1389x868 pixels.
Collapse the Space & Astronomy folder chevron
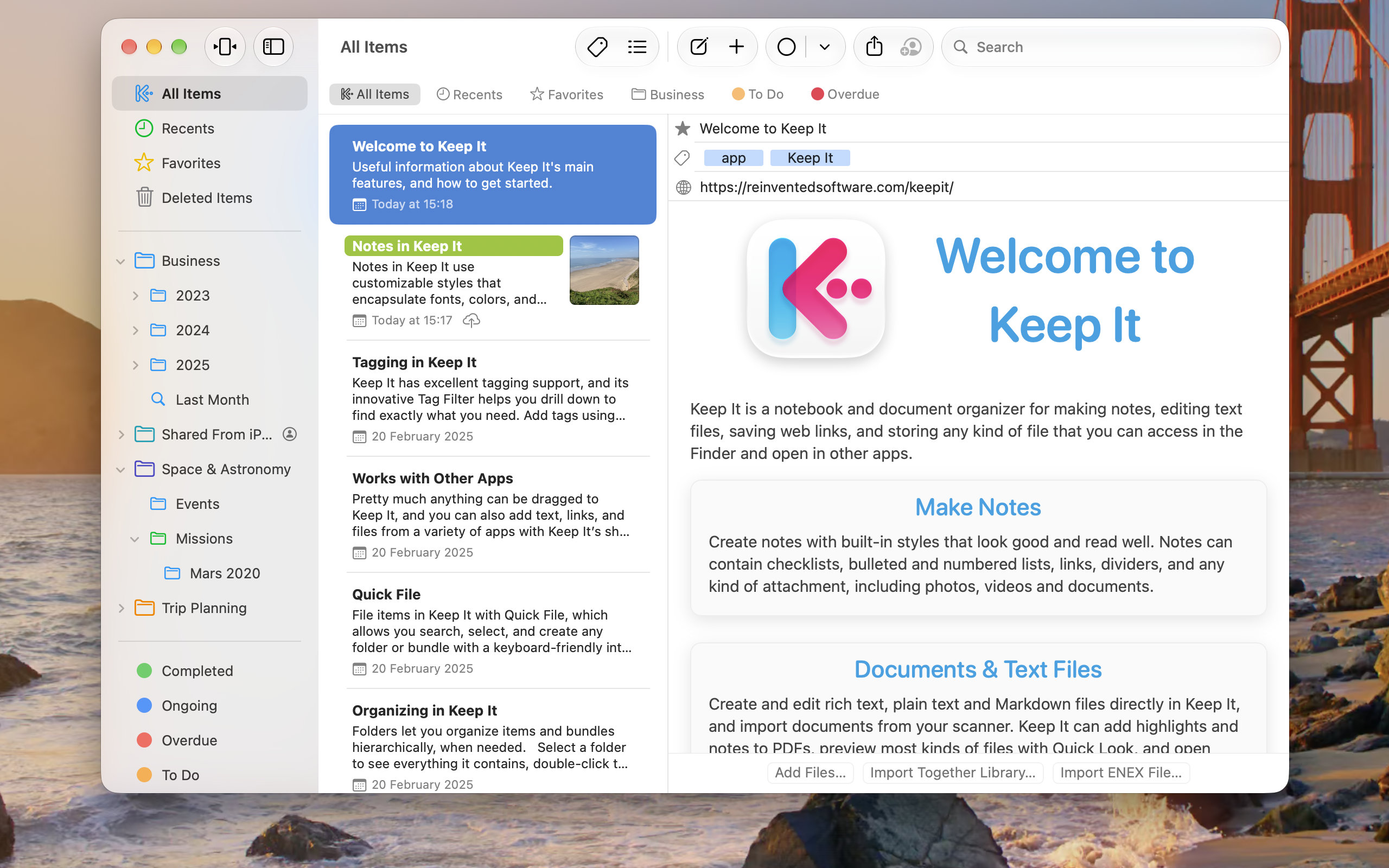[120, 470]
